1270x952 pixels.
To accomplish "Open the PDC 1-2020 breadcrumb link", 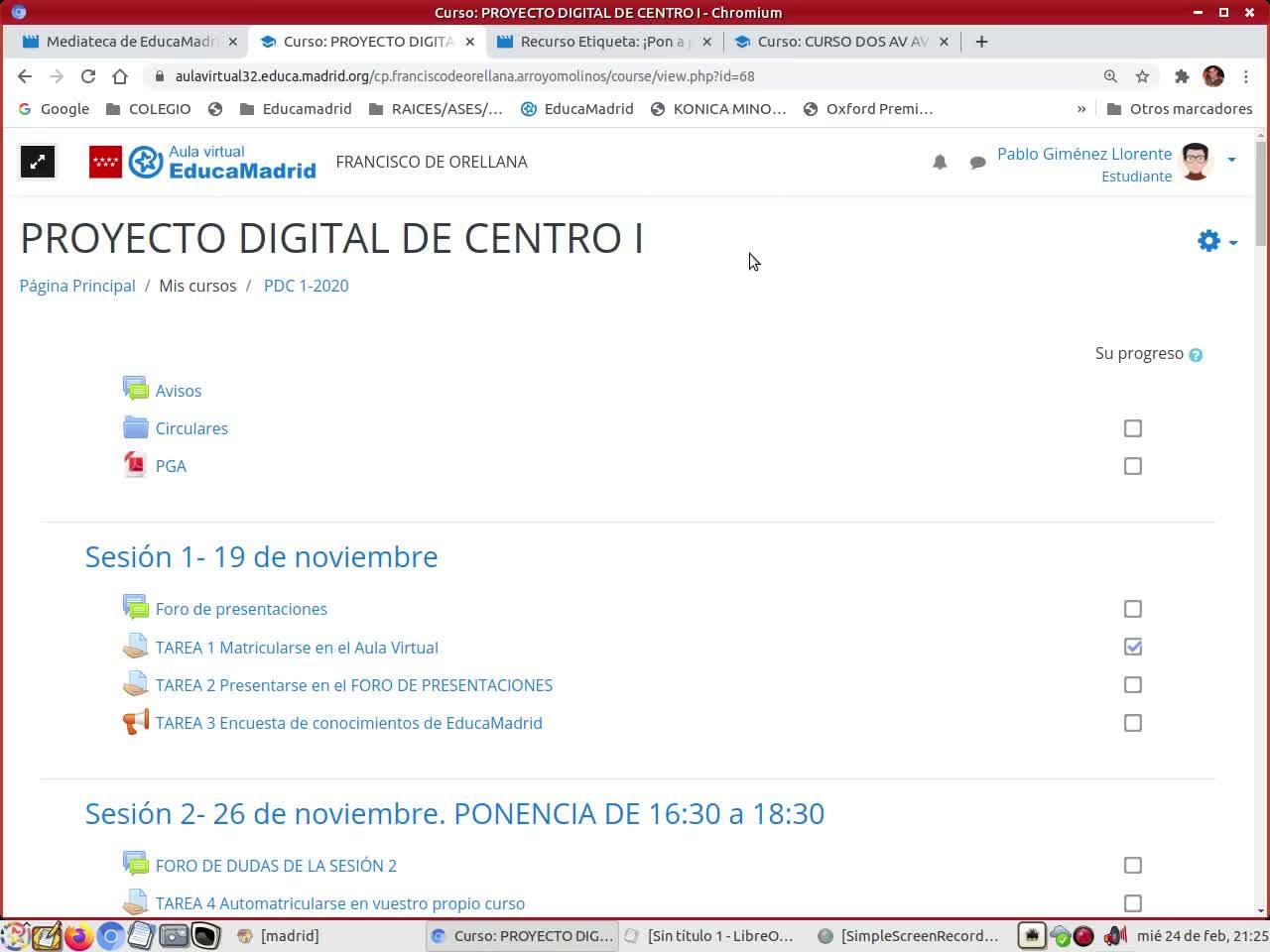I will pos(306,286).
